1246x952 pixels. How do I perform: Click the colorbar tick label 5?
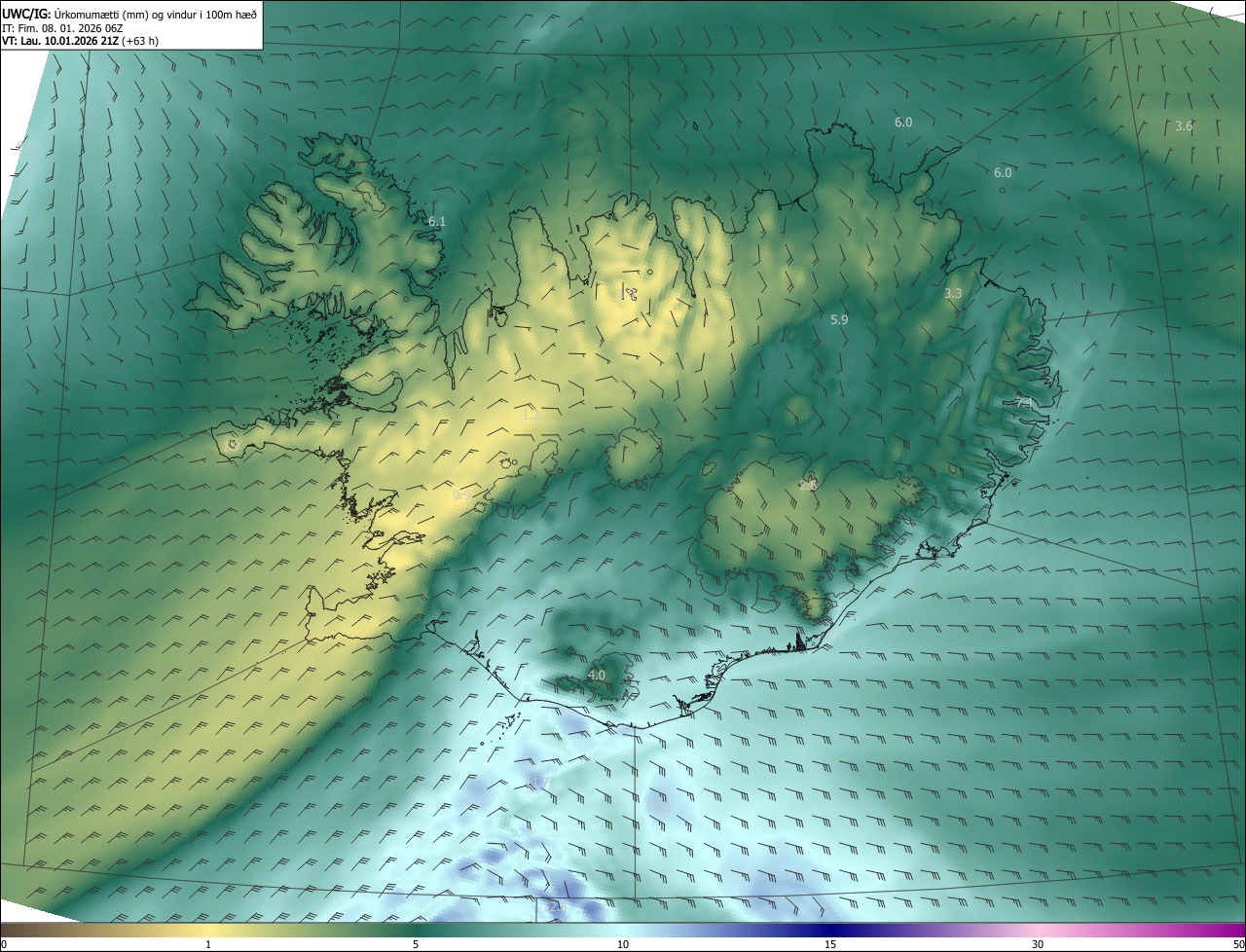(x=416, y=944)
